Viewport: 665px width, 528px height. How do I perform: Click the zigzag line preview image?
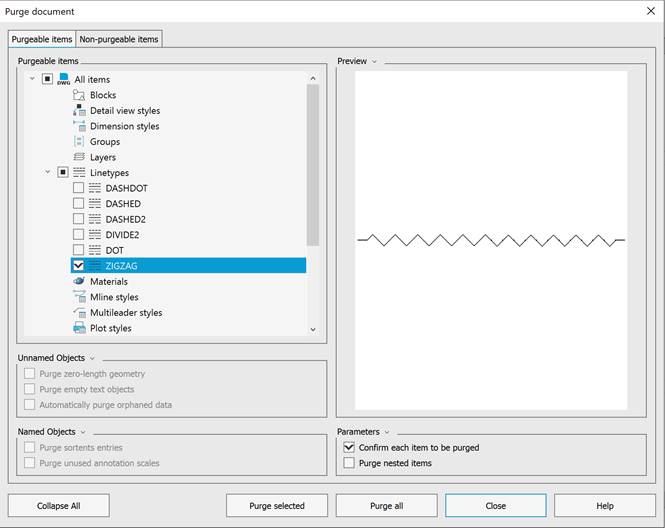[491, 240]
